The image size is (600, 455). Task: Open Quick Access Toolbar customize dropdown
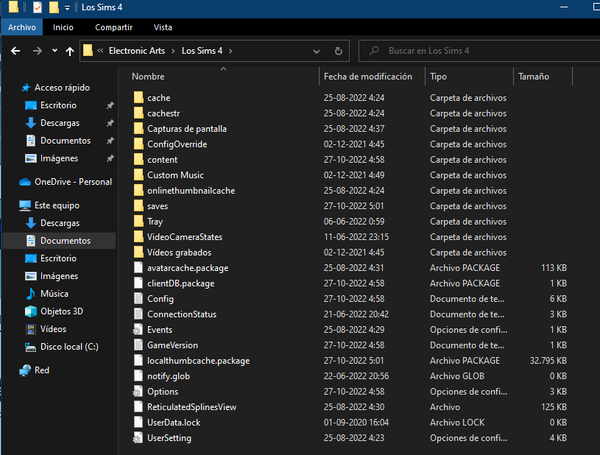[67, 8]
